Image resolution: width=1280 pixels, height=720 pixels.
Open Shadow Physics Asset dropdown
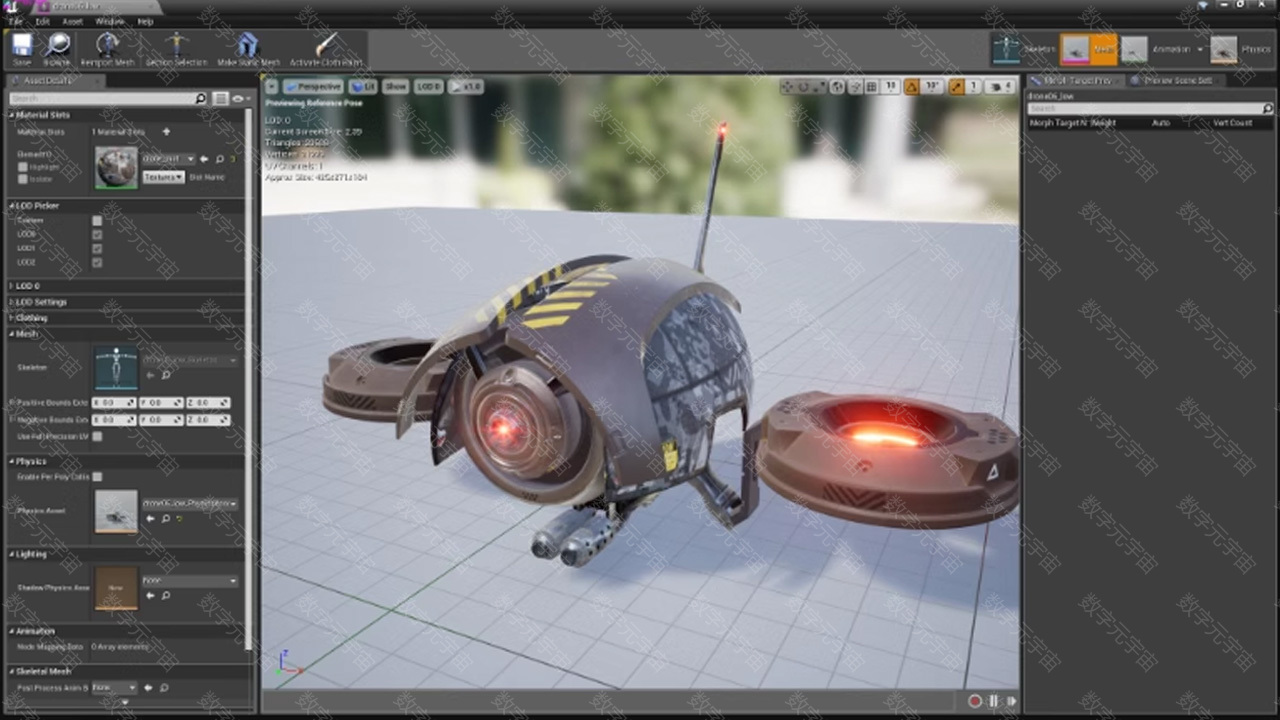(x=190, y=580)
